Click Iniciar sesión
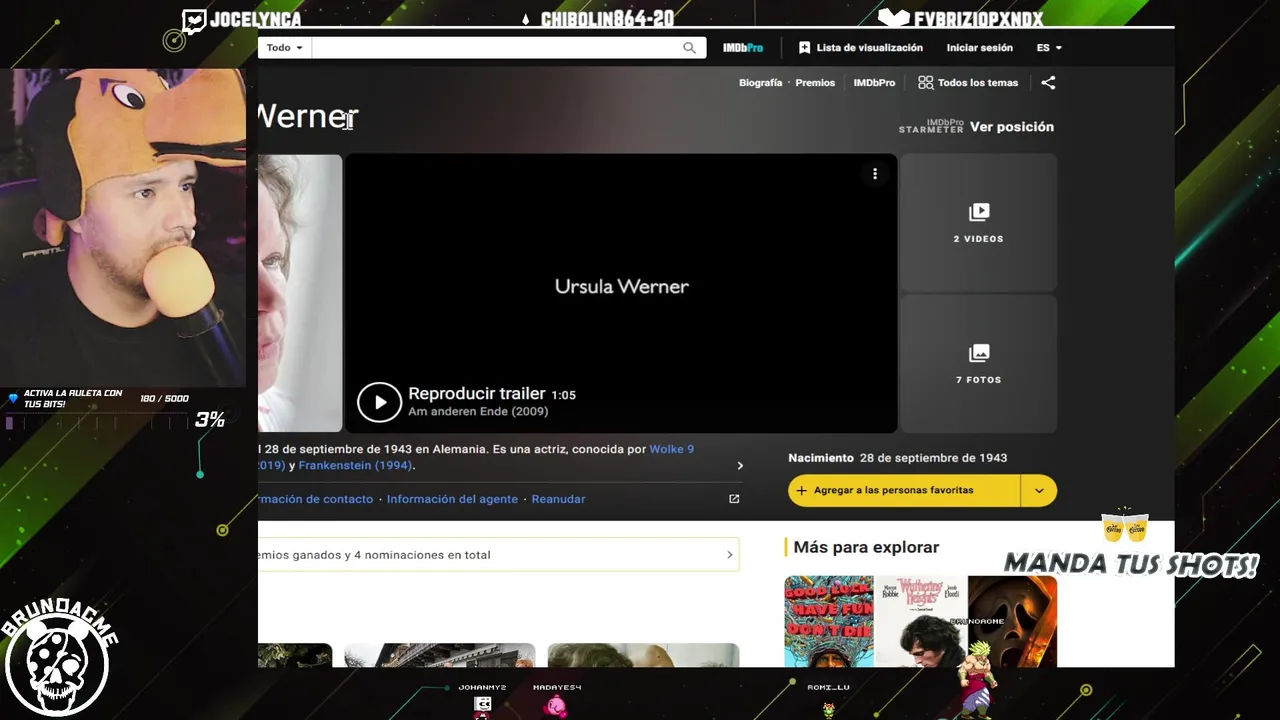The width and height of the screenshot is (1280, 720). (x=980, y=48)
